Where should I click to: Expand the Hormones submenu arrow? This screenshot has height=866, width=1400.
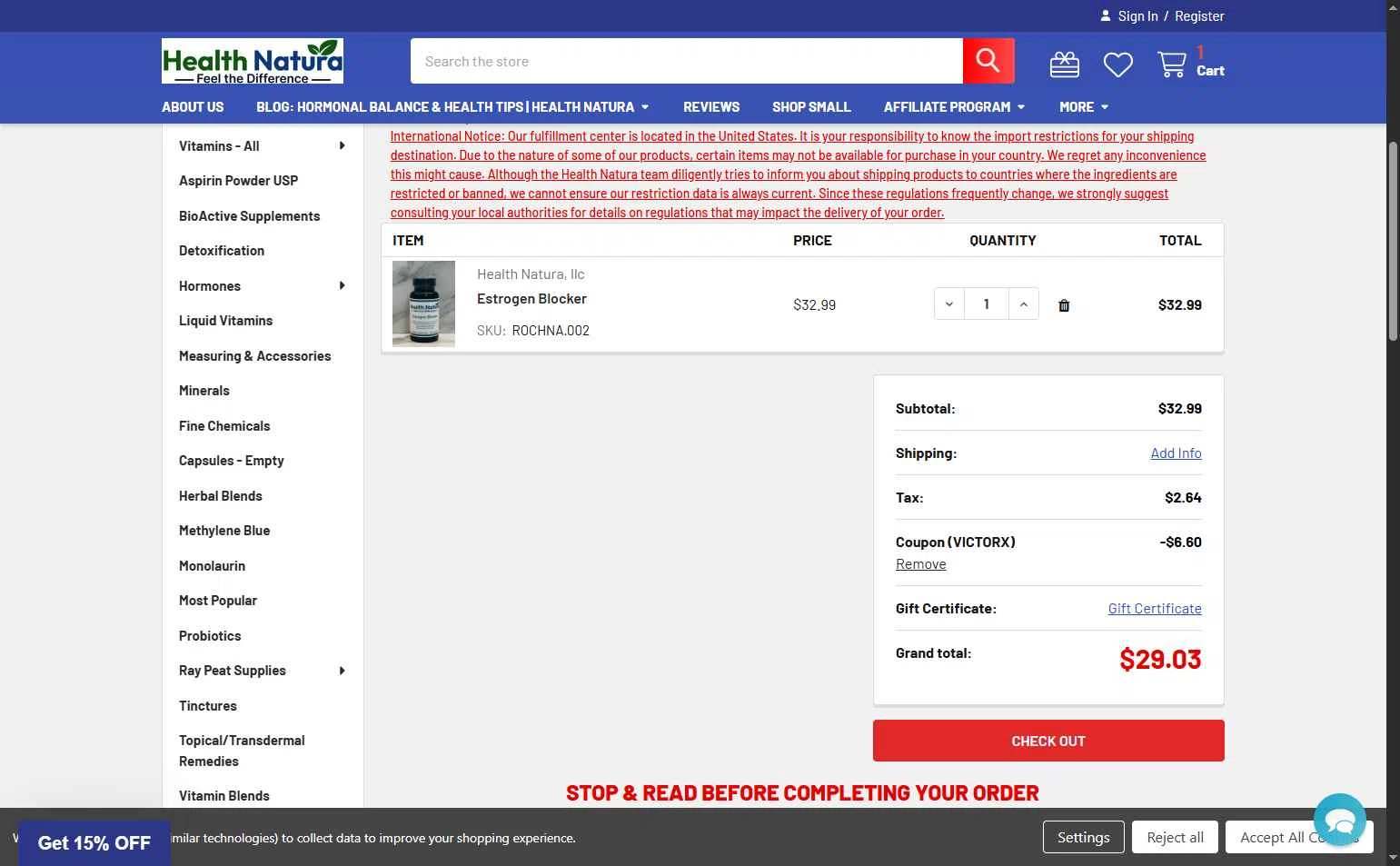click(x=343, y=285)
